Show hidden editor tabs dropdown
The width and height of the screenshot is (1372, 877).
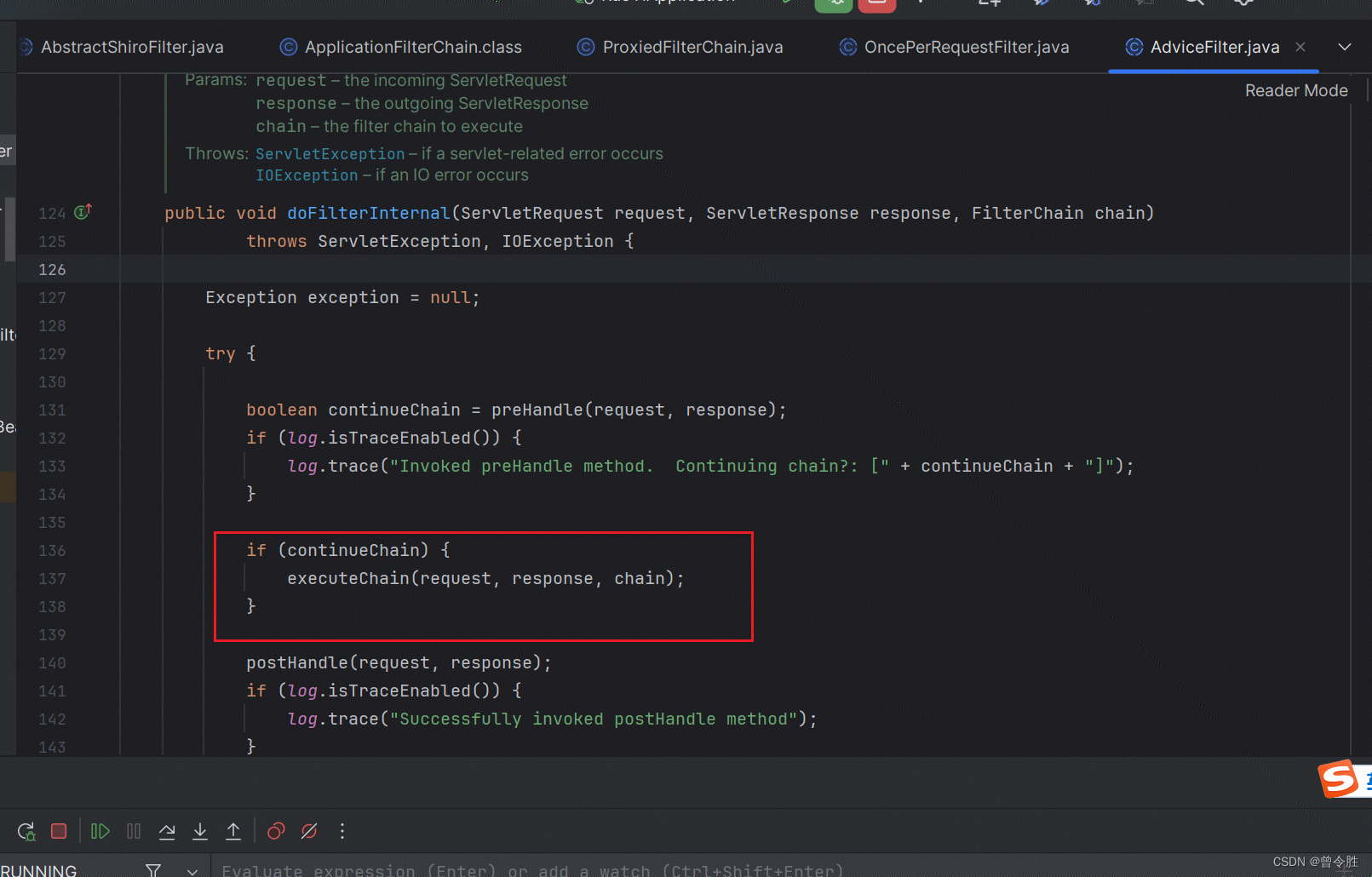[1345, 47]
